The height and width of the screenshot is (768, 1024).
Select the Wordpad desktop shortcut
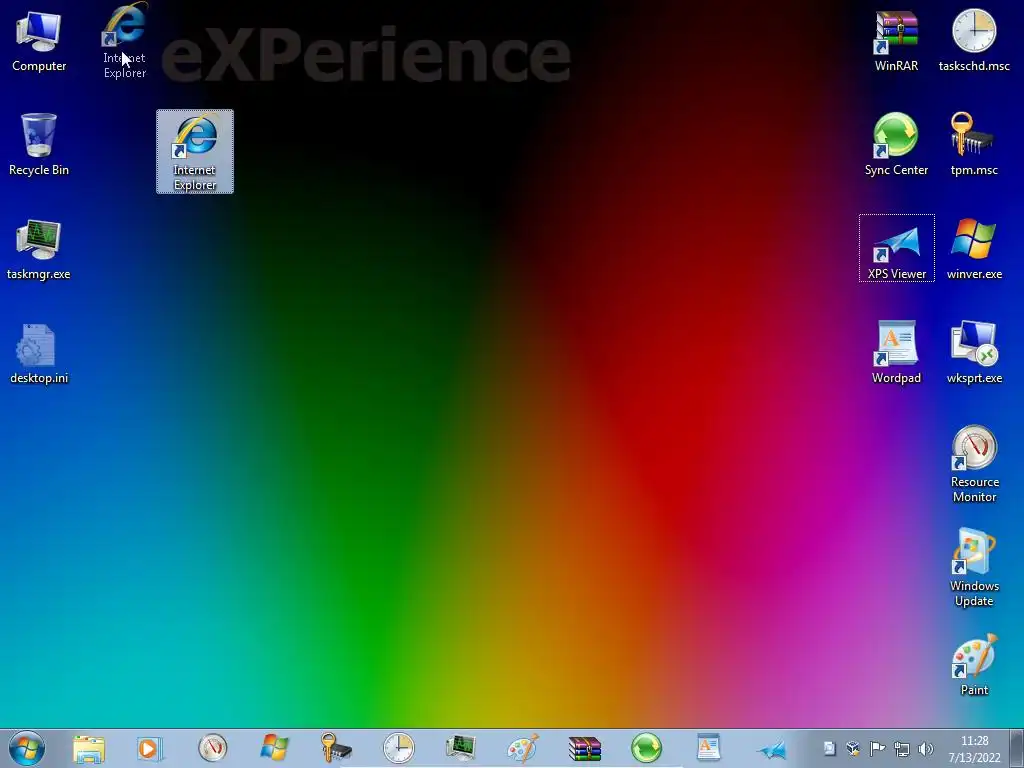pyautogui.click(x=896, y=353)
